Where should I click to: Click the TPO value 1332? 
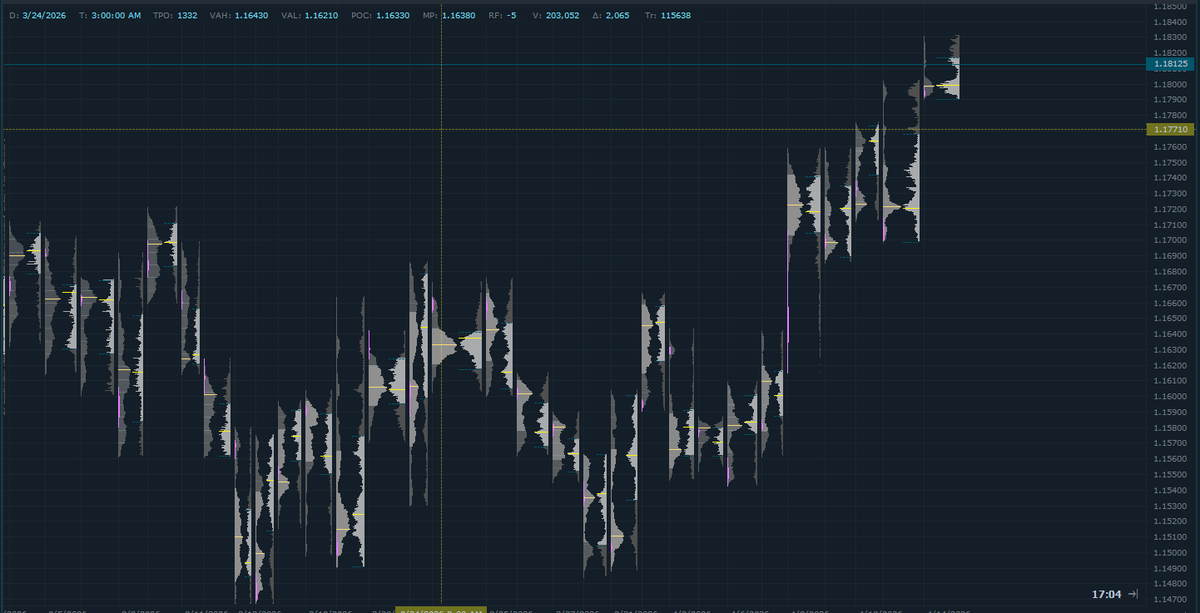coord(186,15)
